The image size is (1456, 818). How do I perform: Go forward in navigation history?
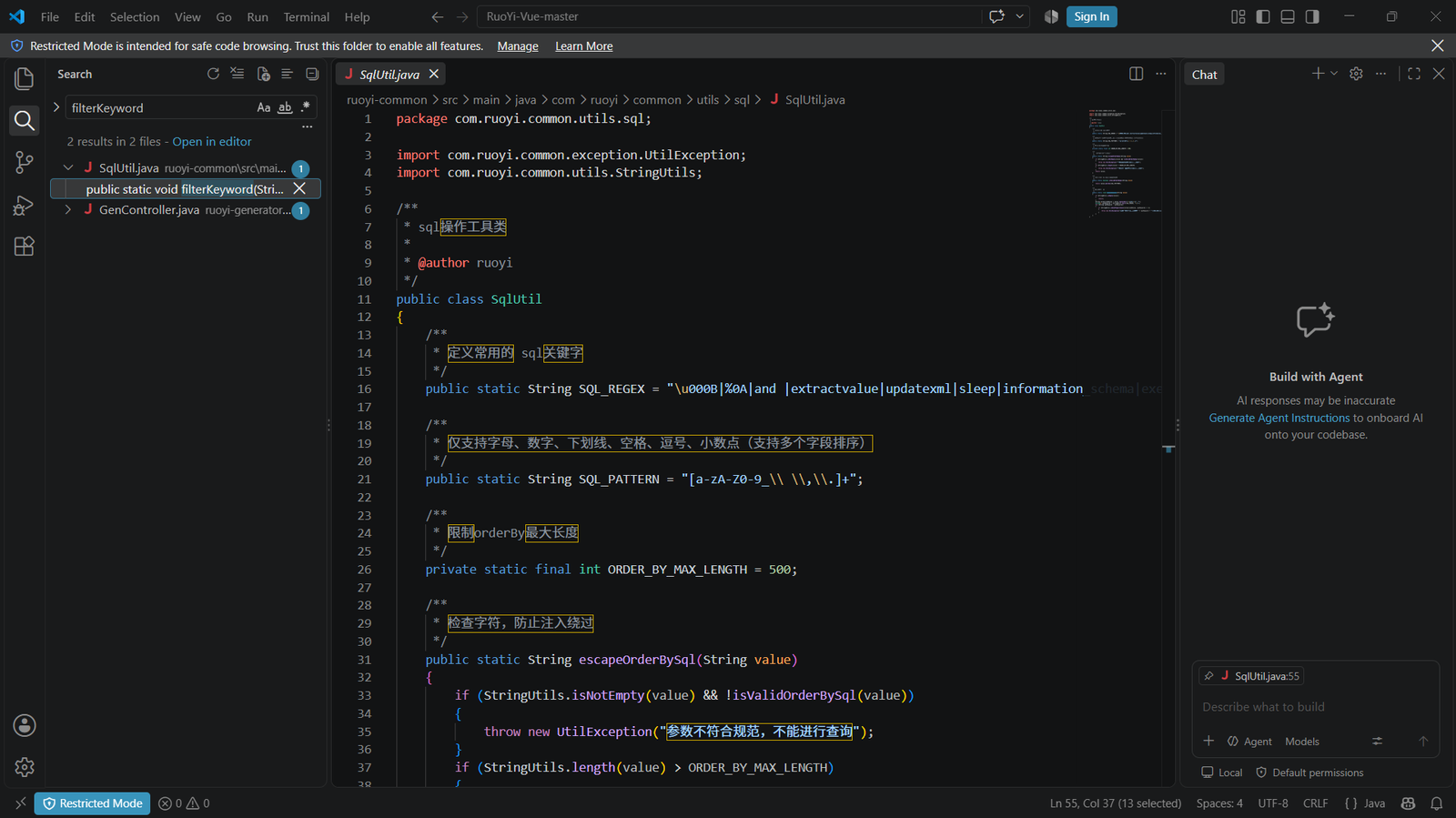(x=462, y=16)
